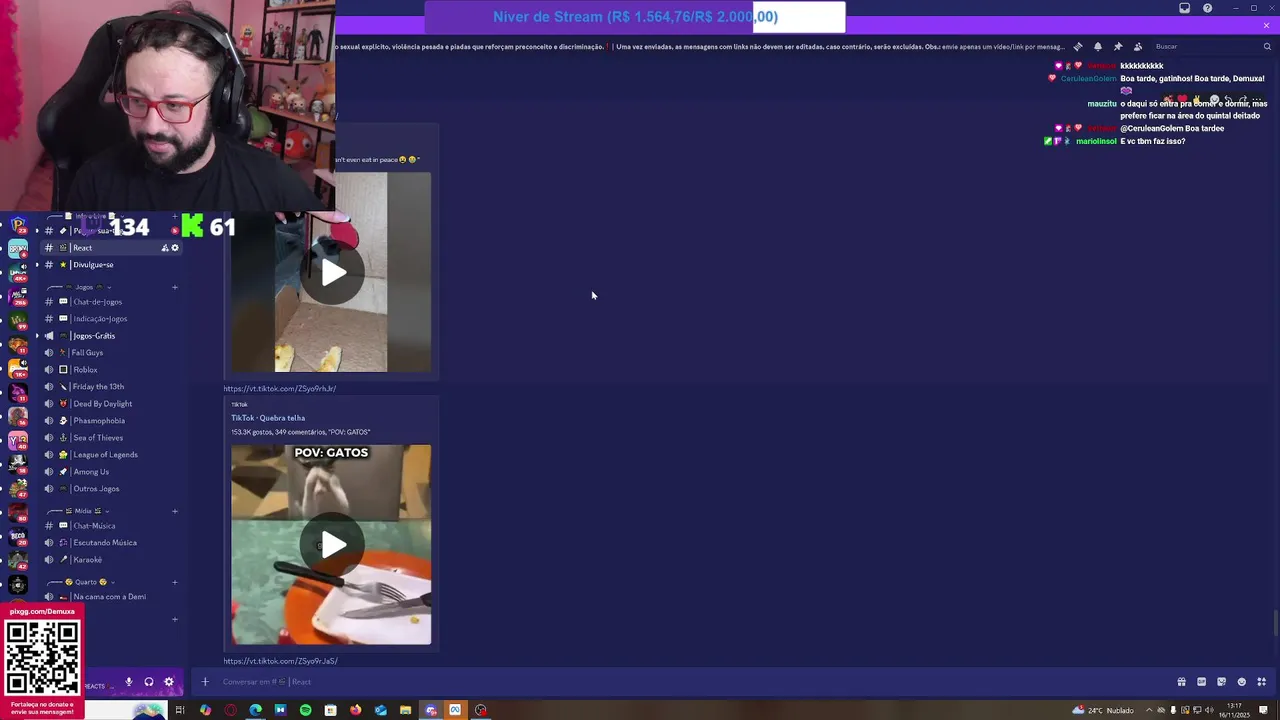Collapse the Mídia category
The image size is (1280, 720).
click(83, 511)
